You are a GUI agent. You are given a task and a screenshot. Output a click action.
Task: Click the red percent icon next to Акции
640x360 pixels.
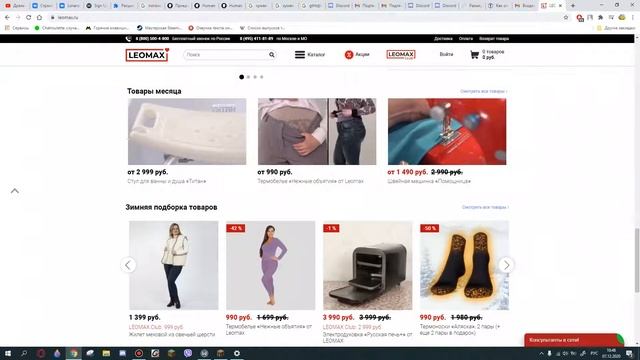(349, 54)
